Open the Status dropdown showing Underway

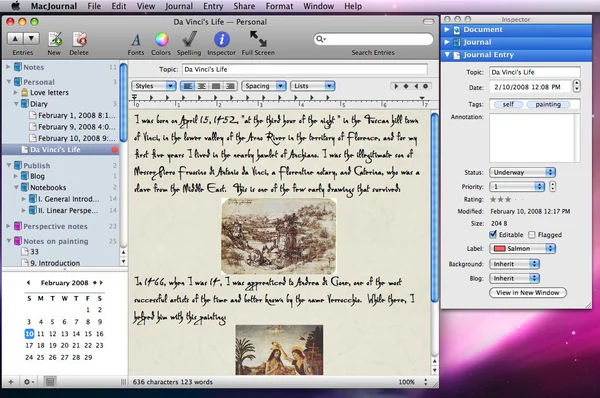click(522, 172)
